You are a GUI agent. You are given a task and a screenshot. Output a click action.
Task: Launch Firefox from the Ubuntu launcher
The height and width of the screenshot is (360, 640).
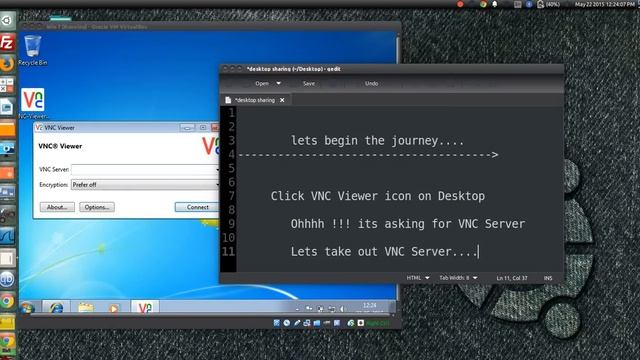coord(7,64)
